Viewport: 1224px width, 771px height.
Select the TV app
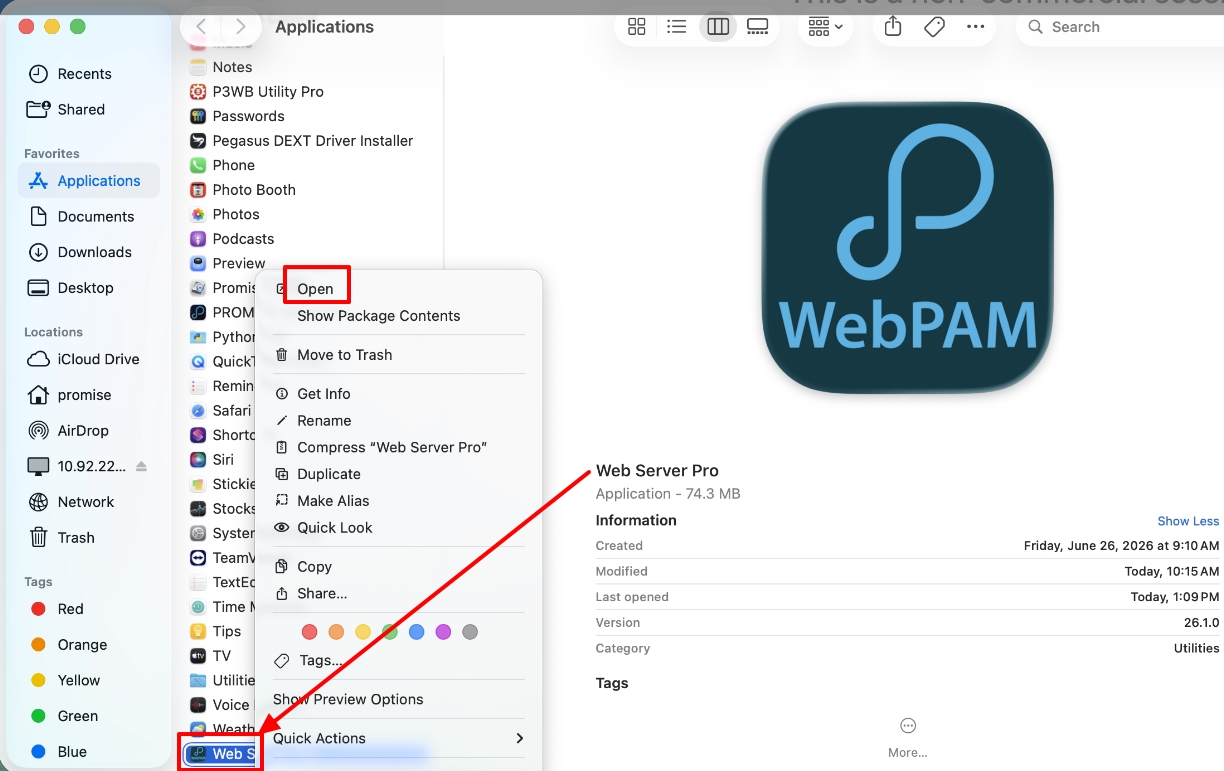coord(221,657)
